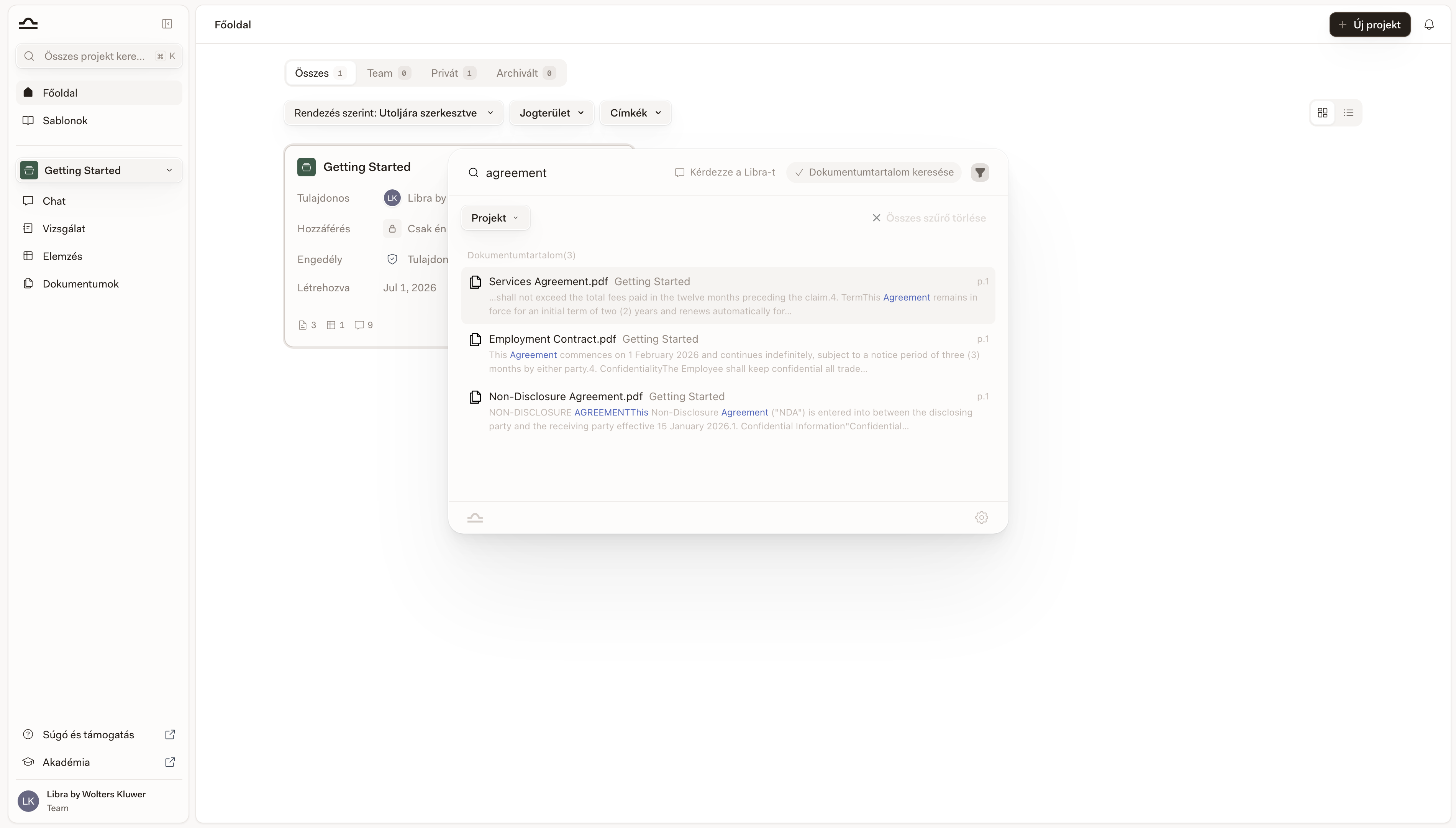Open Elemzés in sidebar

[x=99, y=256]
